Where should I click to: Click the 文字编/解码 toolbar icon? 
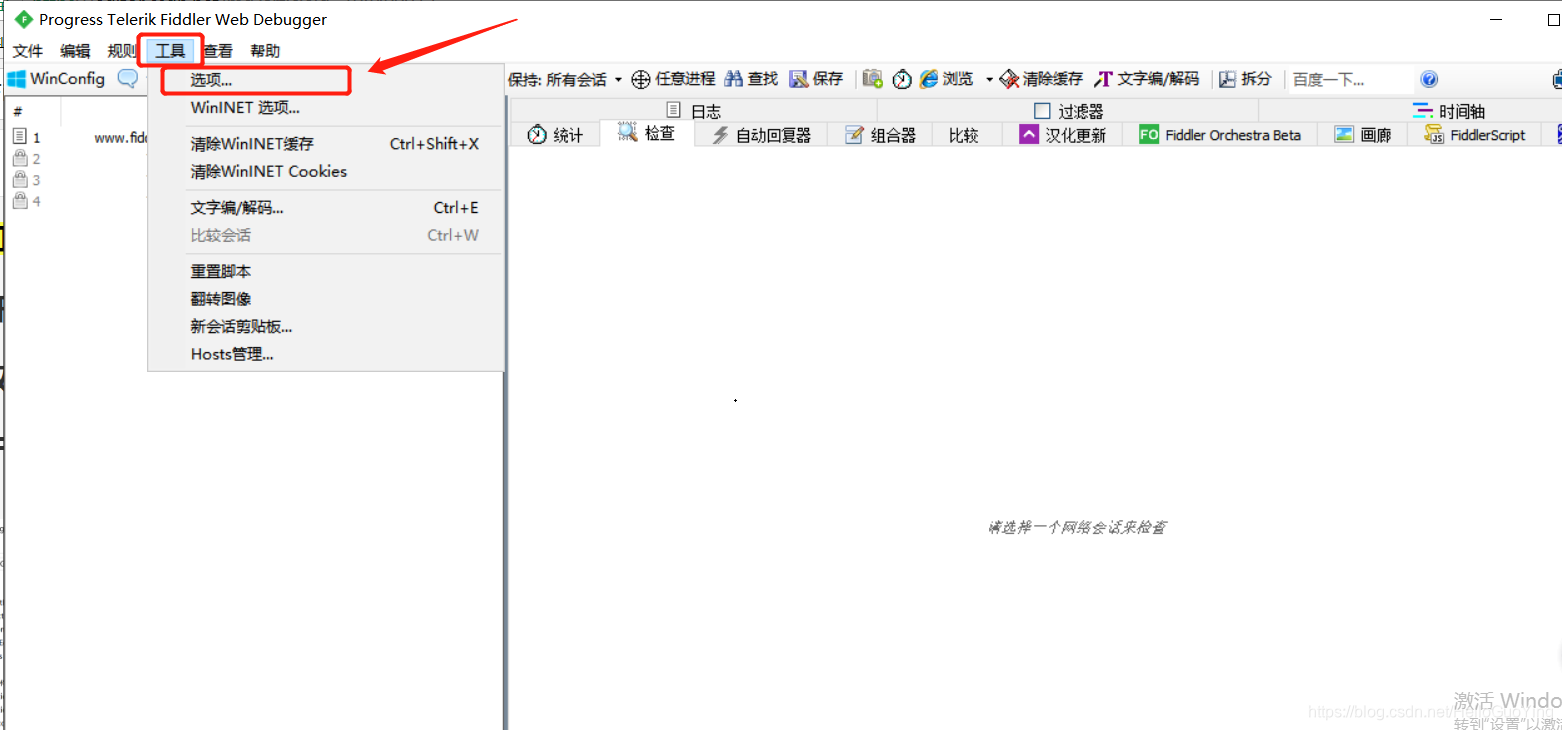coord(1103,79)
